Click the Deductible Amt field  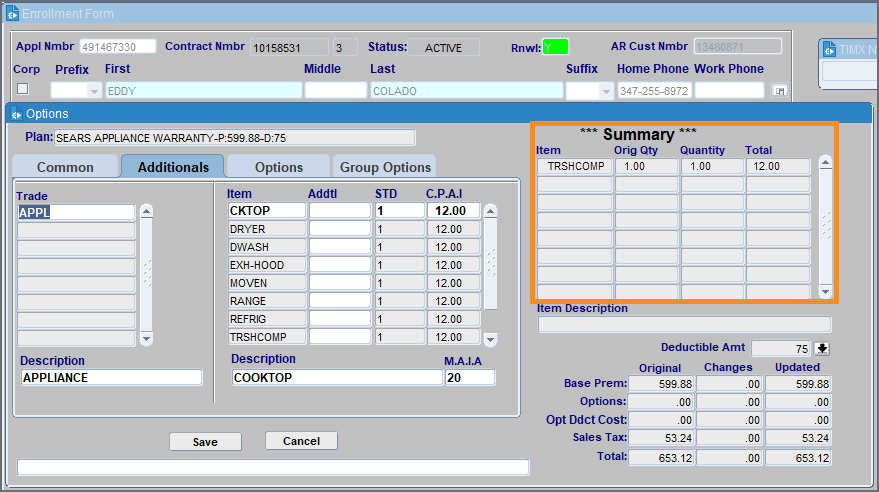[x=781, y=348]
